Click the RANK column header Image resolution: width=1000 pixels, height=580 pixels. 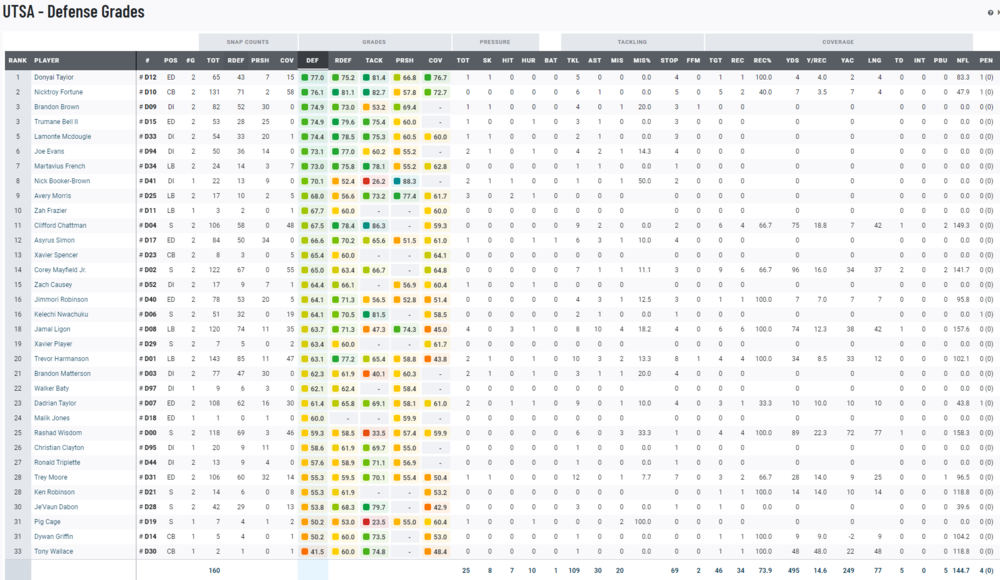[x=18, y=60]
